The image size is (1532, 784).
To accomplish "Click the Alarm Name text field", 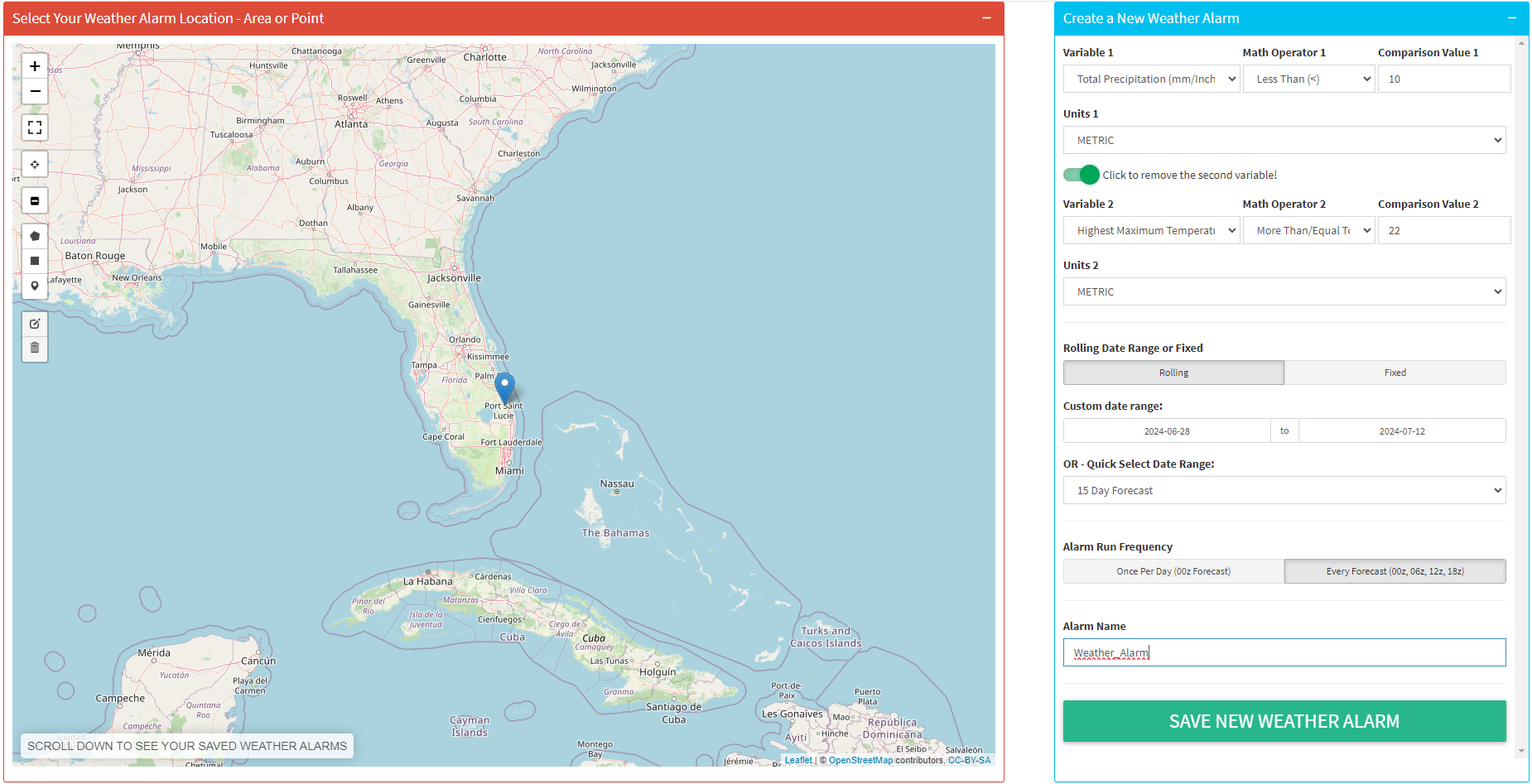I will 1284,652.
